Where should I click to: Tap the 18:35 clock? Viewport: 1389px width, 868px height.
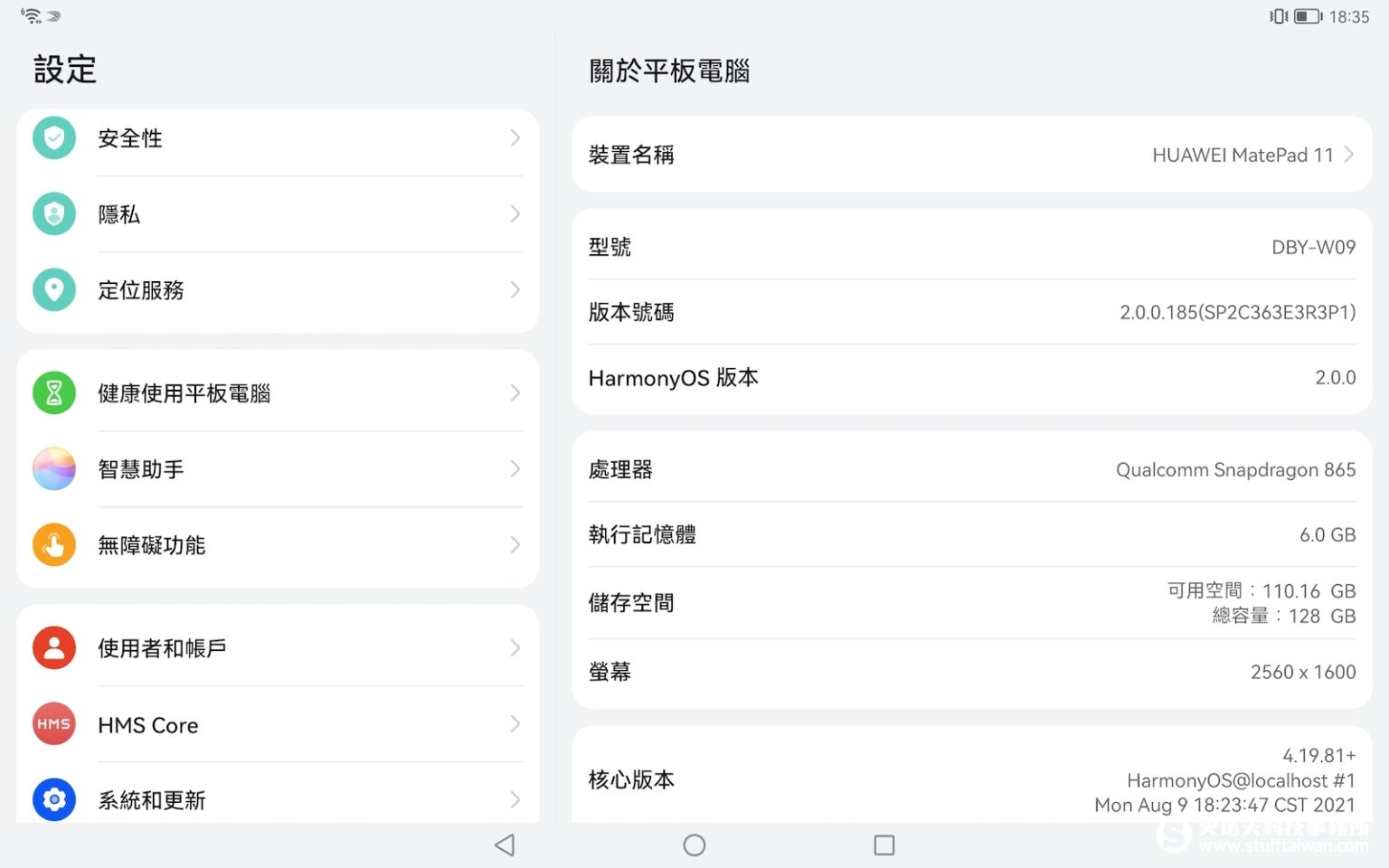[x=1349, y=16]
